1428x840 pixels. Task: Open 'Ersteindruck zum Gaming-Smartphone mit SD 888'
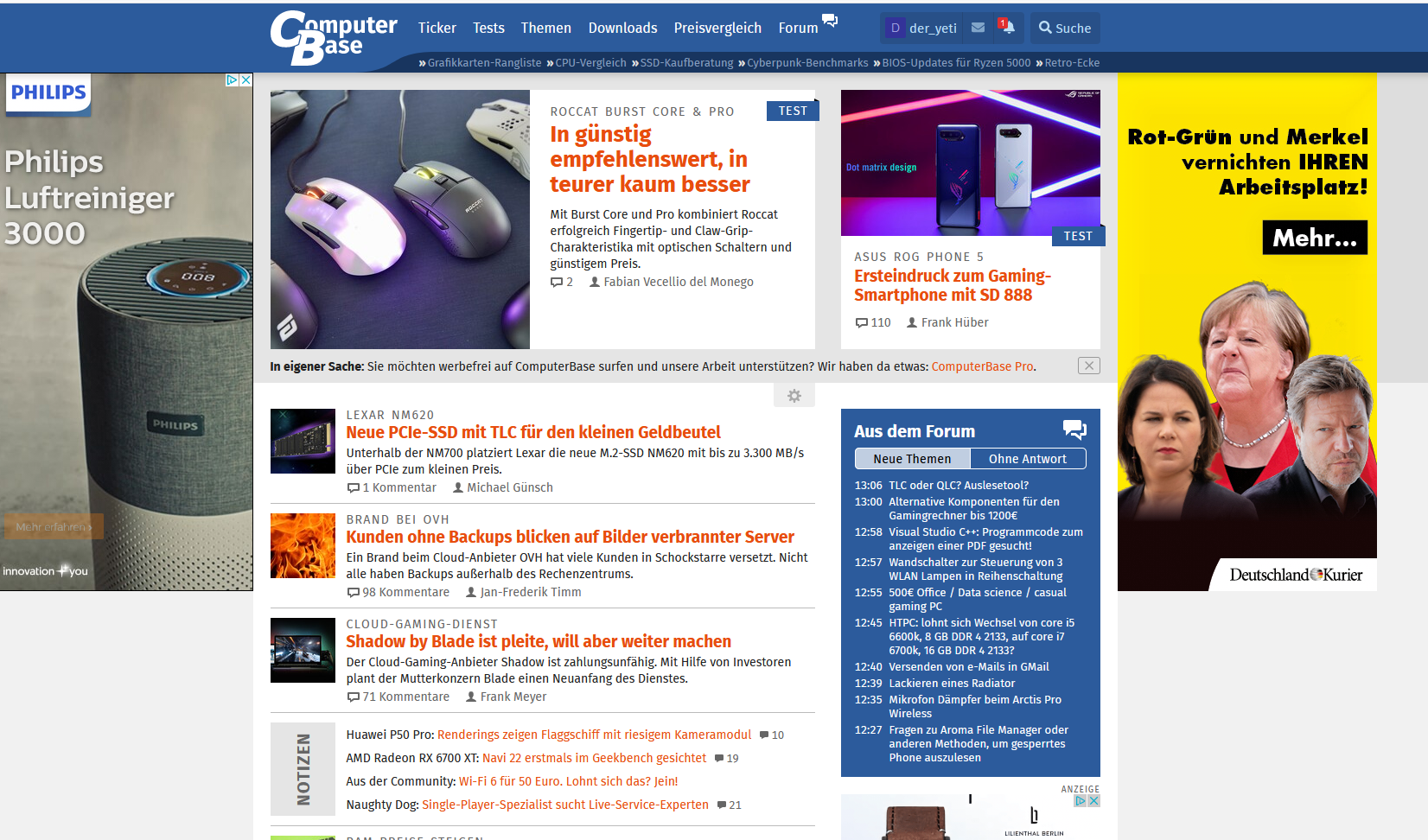click(x=953, y=285)
